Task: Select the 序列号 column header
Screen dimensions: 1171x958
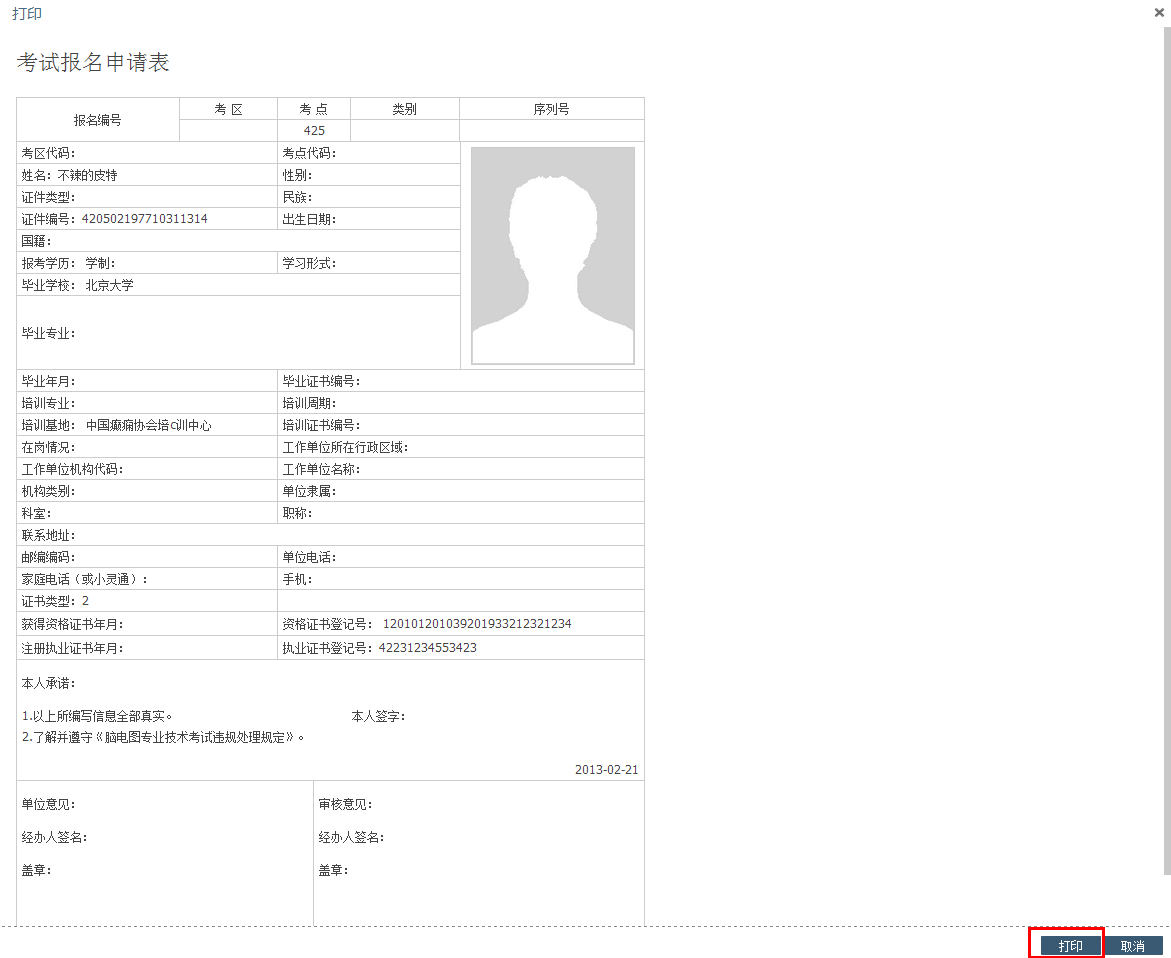Action: pos(551,107)
